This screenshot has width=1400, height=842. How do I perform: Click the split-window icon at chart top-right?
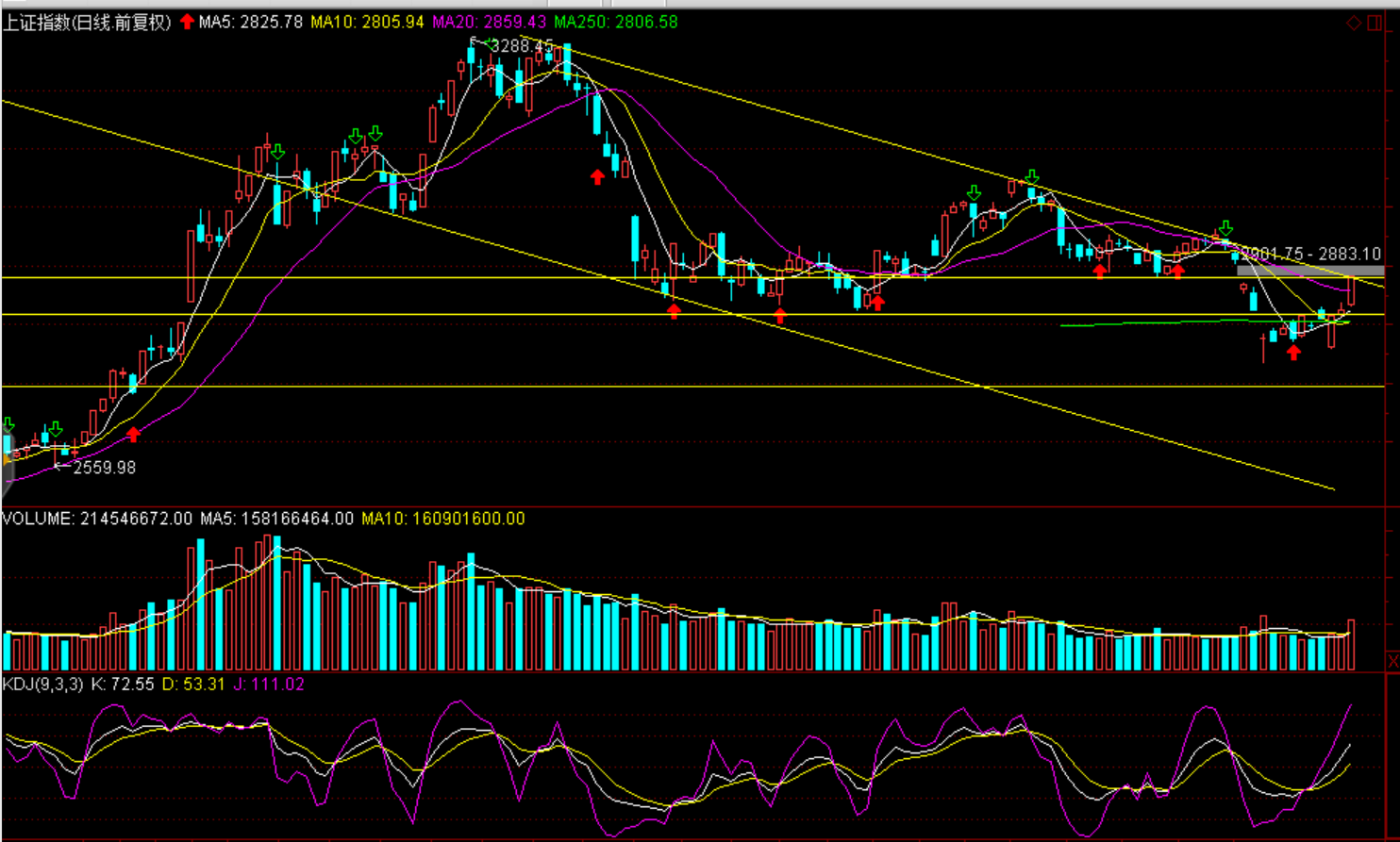[x=1374, y=23]
